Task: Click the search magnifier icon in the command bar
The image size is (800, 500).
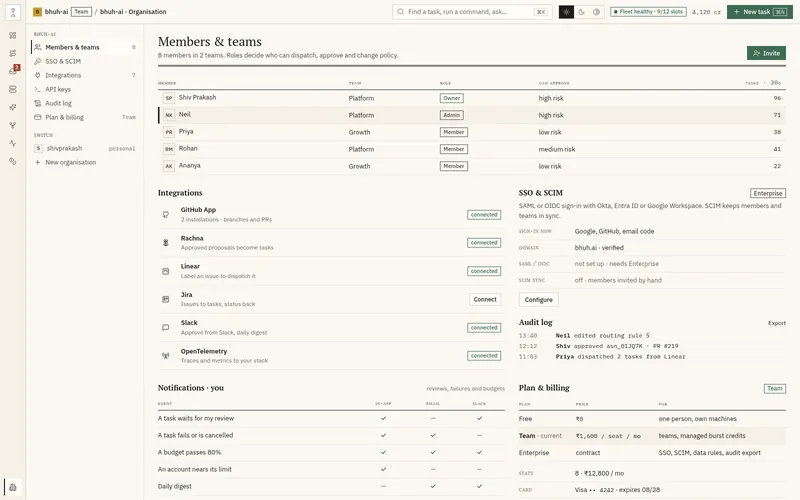Action: [401, 12]
